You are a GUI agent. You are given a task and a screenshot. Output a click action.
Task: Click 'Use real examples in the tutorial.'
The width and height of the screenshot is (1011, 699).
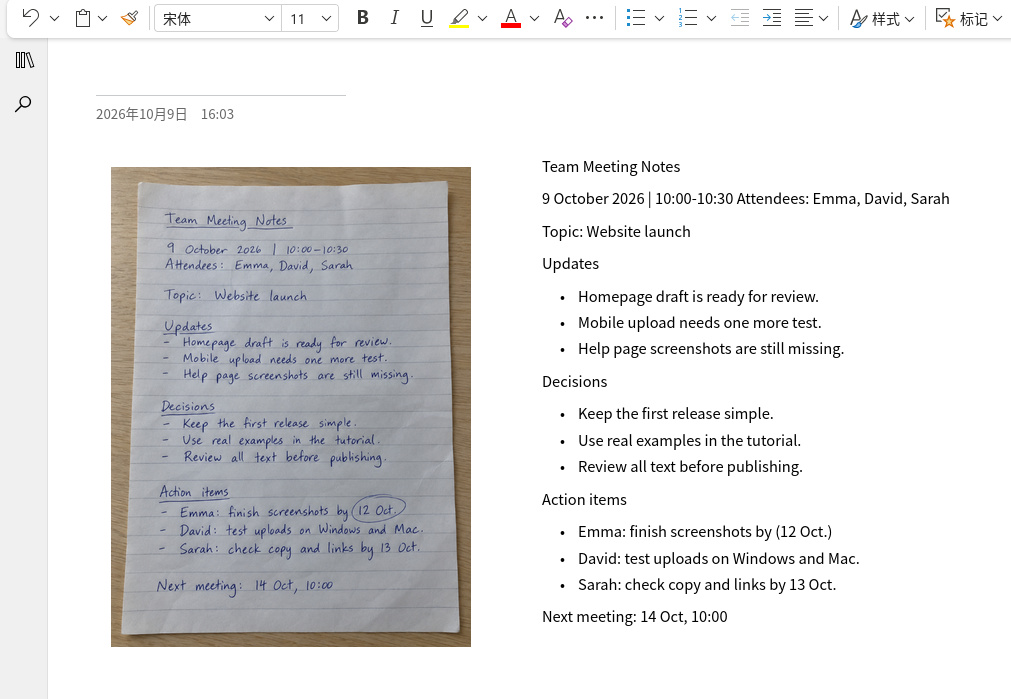coord(689,440)
